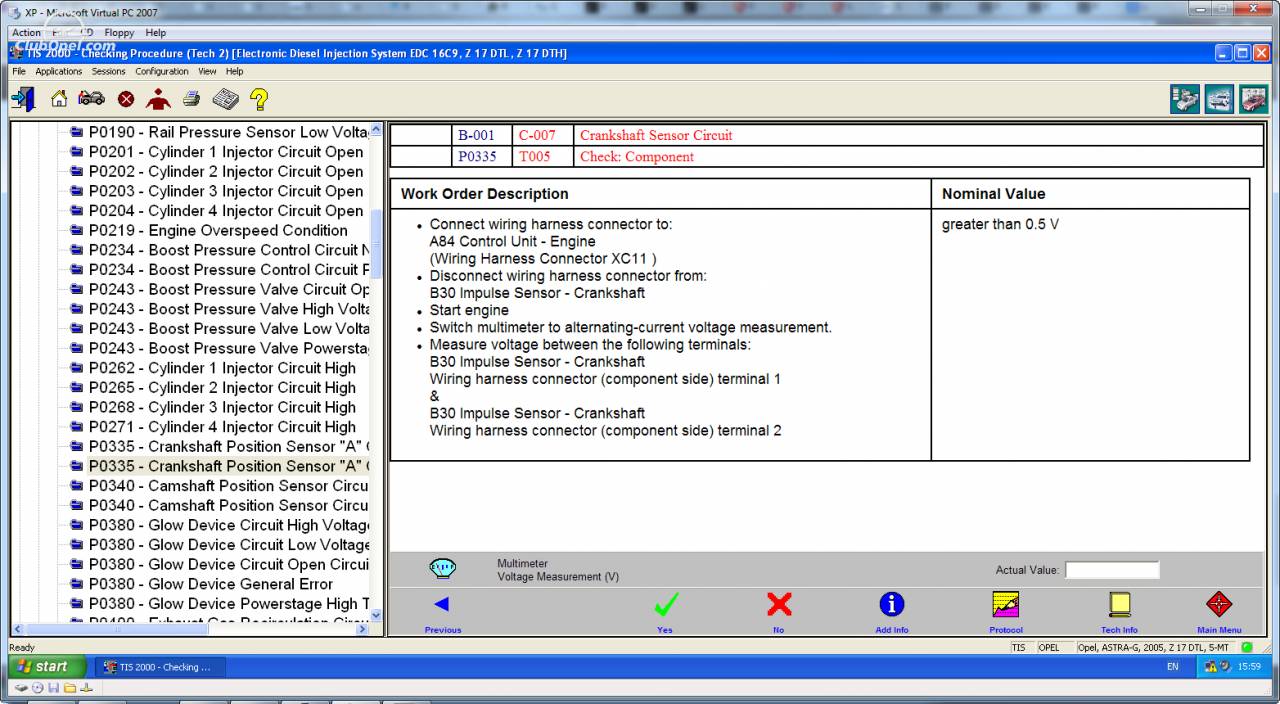Click the Check: Component text
This screenshot has width=1280, height=704.
click(x=637, y=156)
